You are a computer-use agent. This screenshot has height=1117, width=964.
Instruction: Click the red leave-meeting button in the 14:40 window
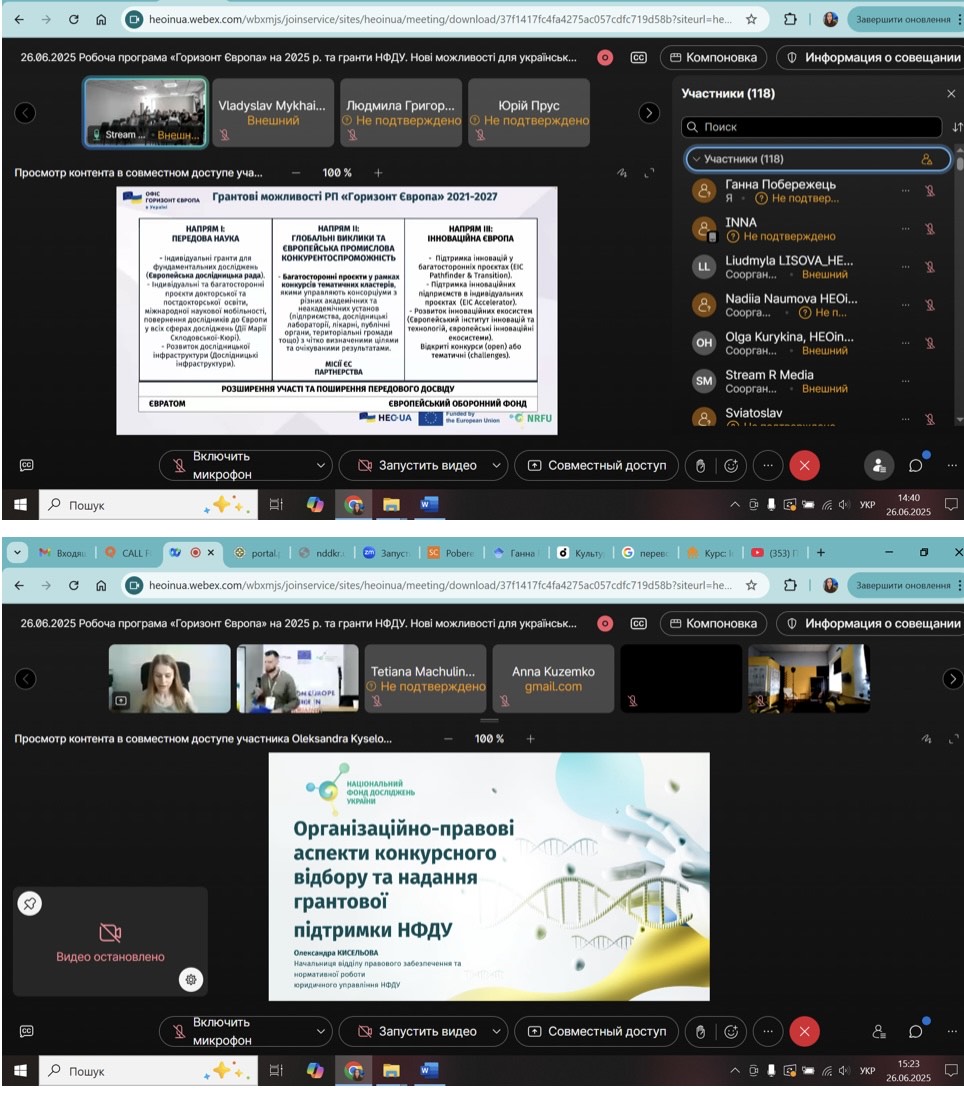[x=804, y=466]
